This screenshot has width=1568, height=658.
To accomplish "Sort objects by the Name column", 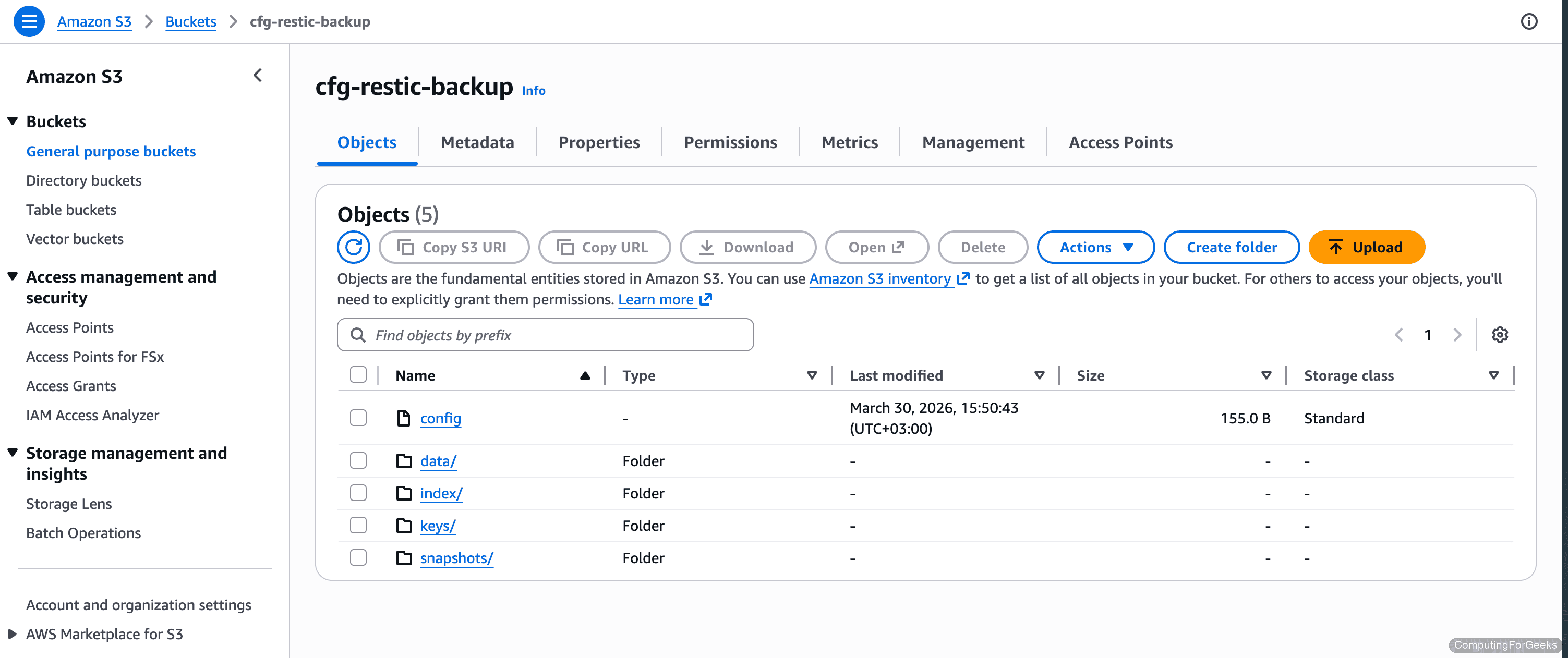I will (x=415, y=375).
